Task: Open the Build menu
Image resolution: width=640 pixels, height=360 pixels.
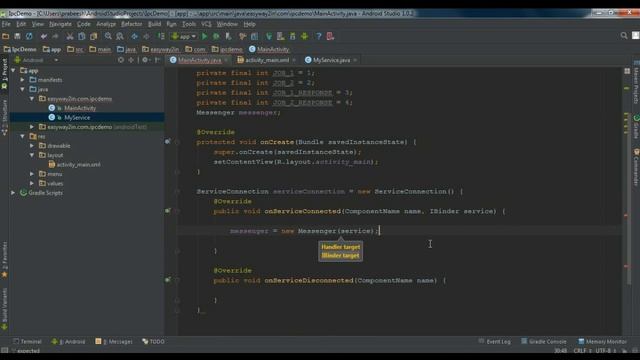Action: pyautogui.click(x=154, y=24)
